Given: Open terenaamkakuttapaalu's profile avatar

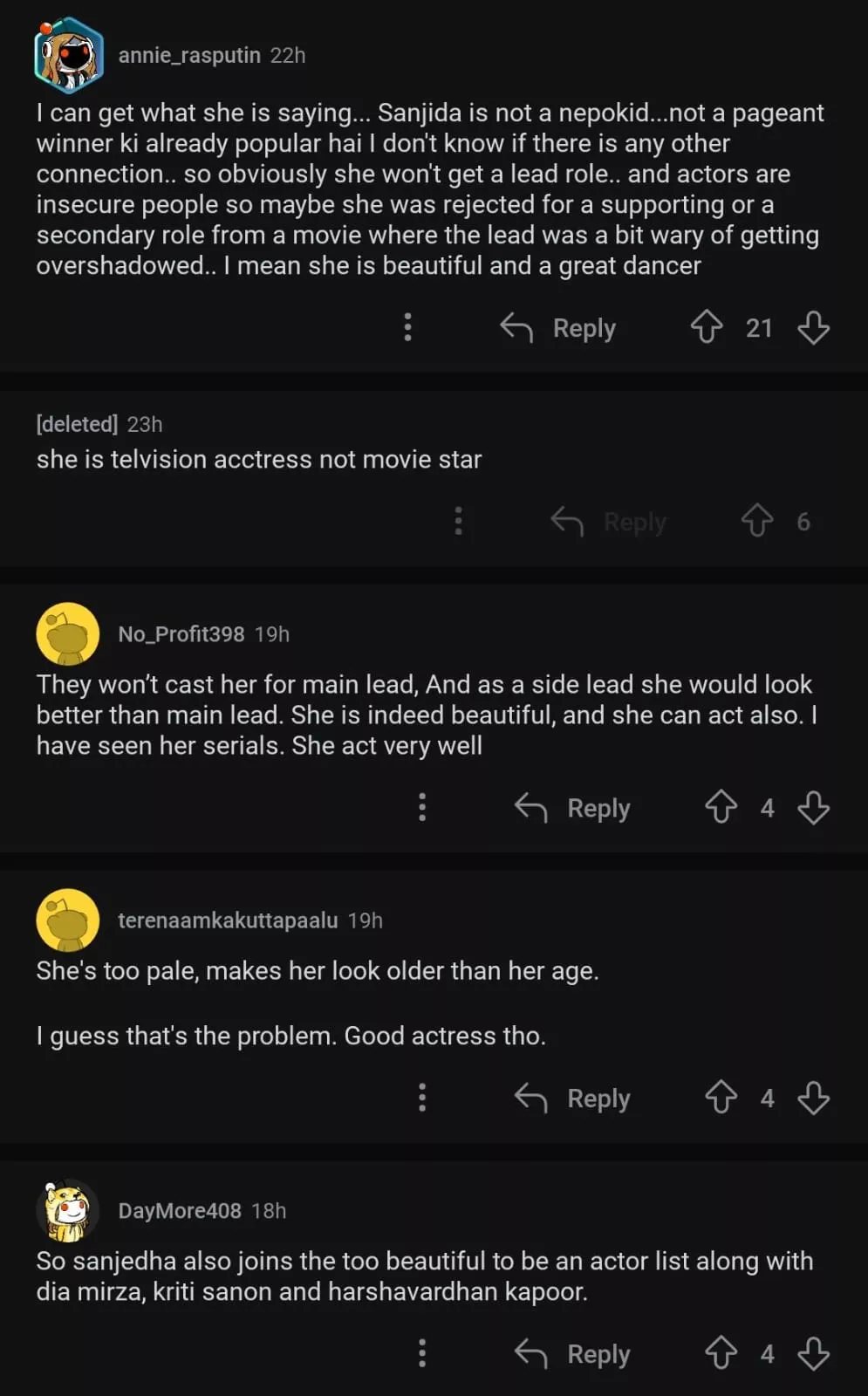Looking at the screenshot, I should tap(68, 920).
